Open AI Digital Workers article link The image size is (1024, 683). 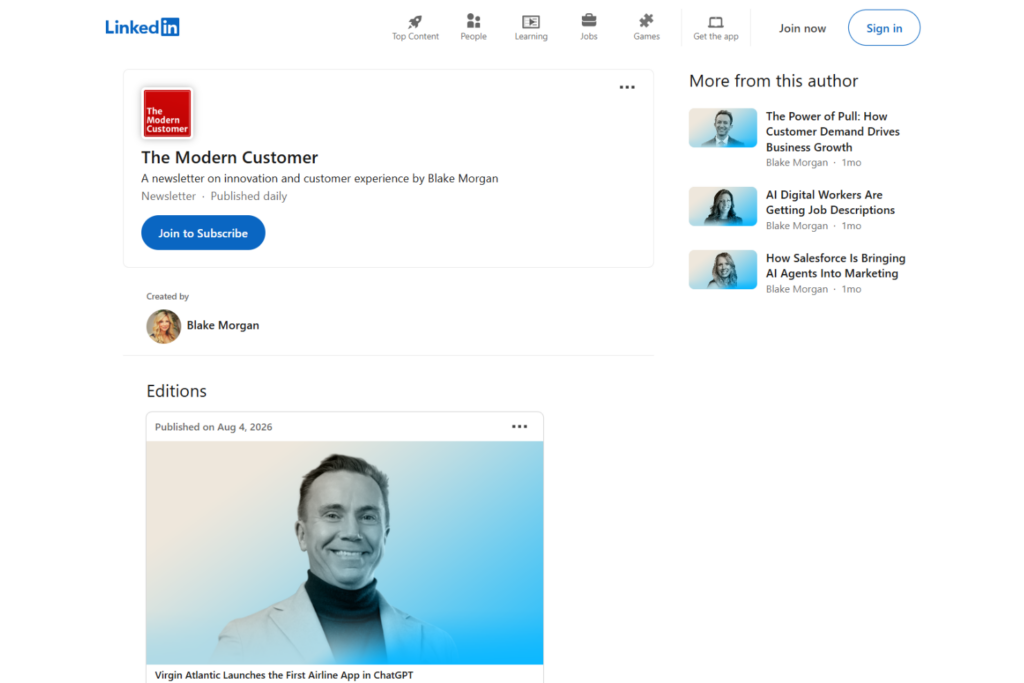(x=830, y=202)
